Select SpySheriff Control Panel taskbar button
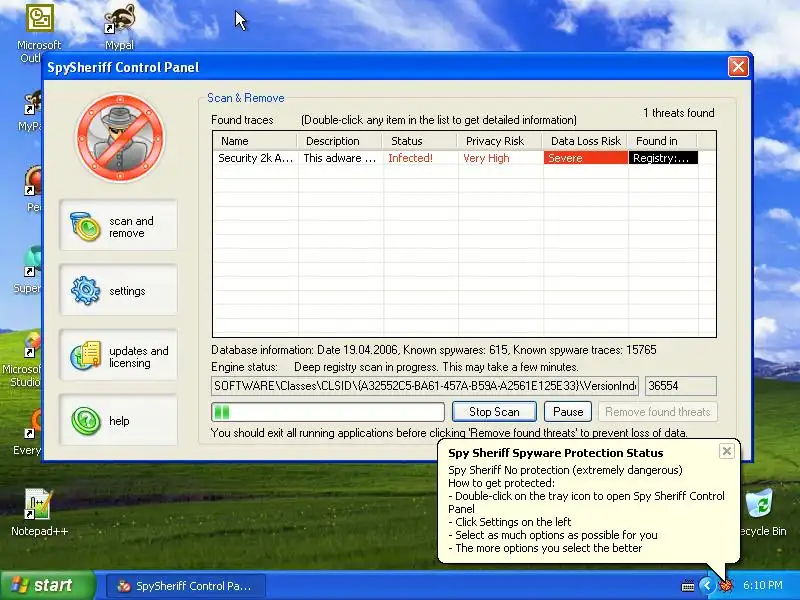Screen dimensions: 800x600 (x=186, y=586)
